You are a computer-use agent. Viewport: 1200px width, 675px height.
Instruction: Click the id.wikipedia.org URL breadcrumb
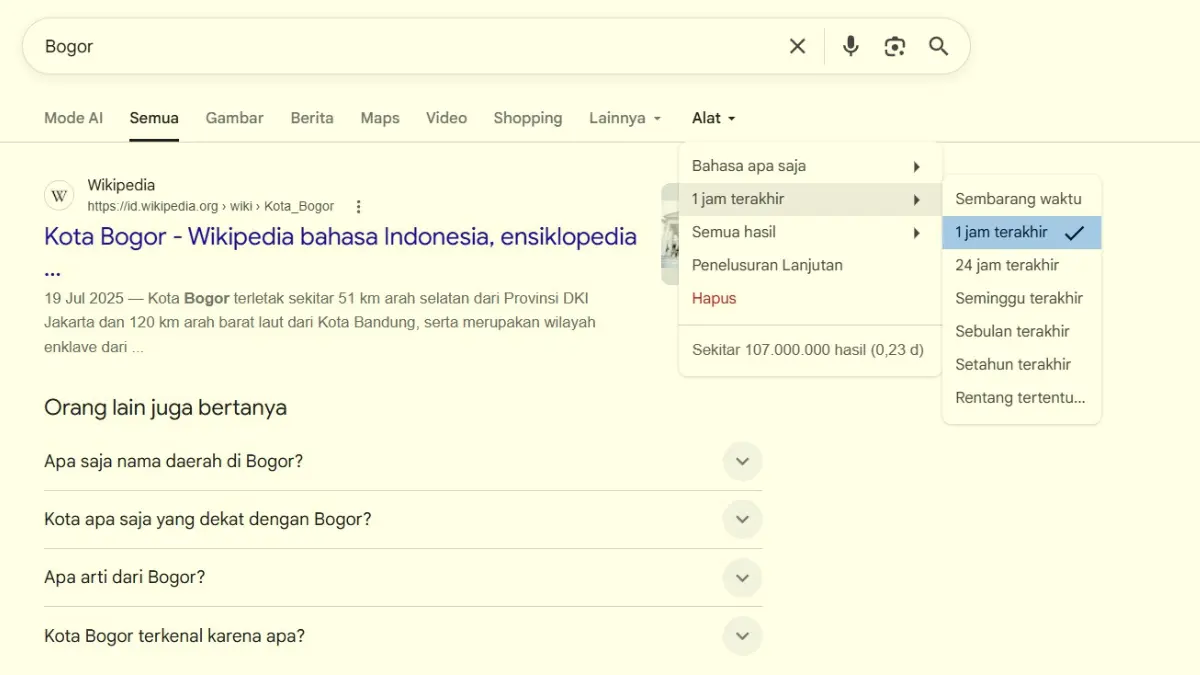(x=211, y=207)
